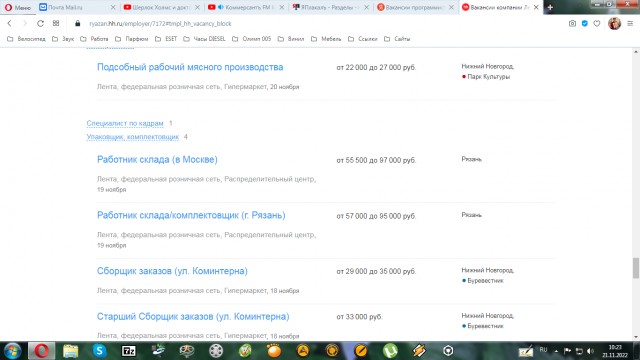The width and height of the screenshot is (640, 360).
Task: Open the Работа bookmarks folder
Action: pyautogui.click(x=94, y=39)
